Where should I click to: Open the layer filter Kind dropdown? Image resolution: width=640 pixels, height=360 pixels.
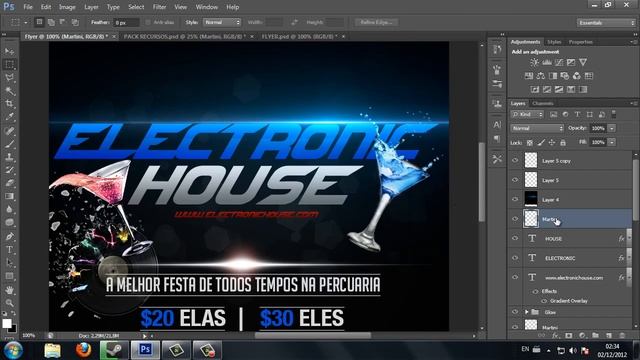click(x=528, y=115)
